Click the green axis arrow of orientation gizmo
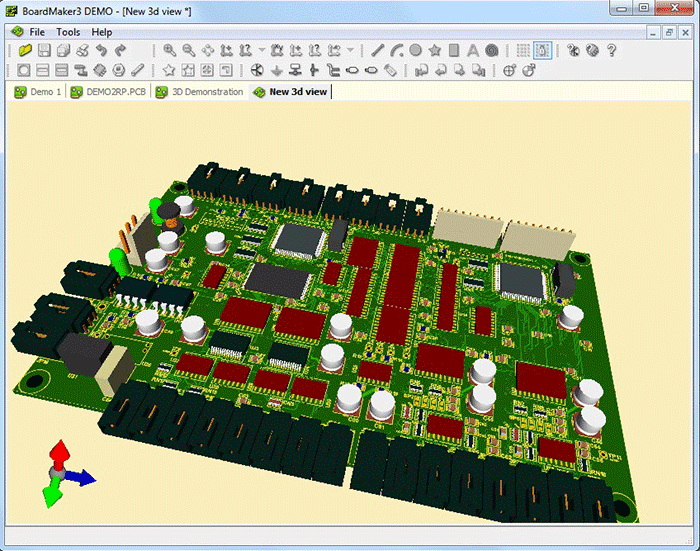 coord(51,493)
